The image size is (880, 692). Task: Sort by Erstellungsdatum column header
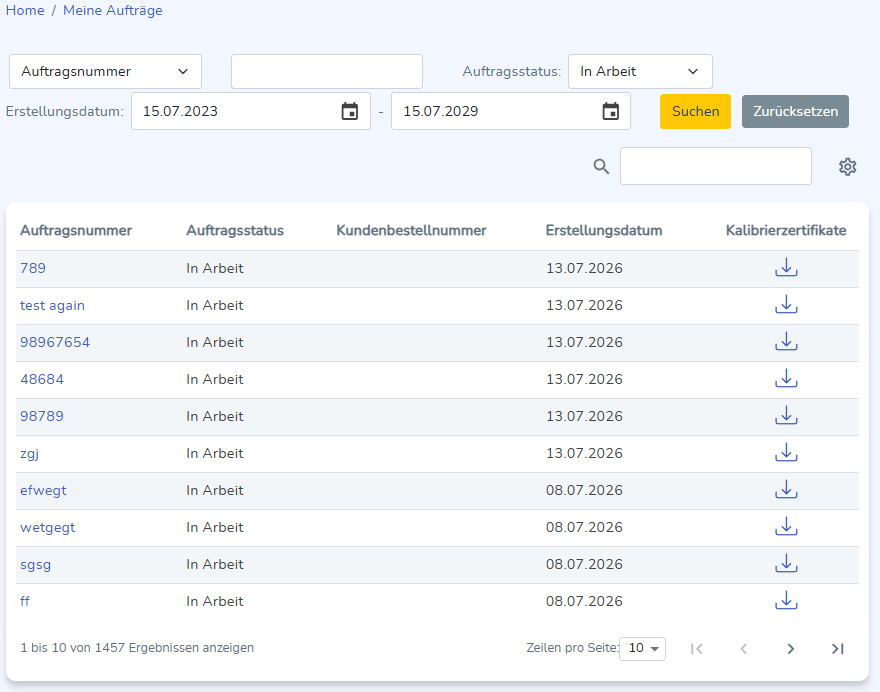pyautogui.click(x=604, y=230)
